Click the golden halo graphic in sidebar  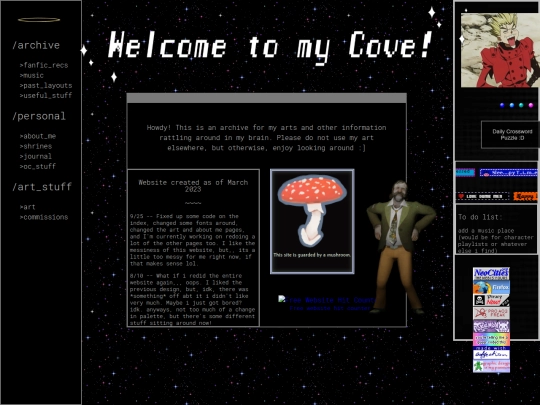[39, 20]
